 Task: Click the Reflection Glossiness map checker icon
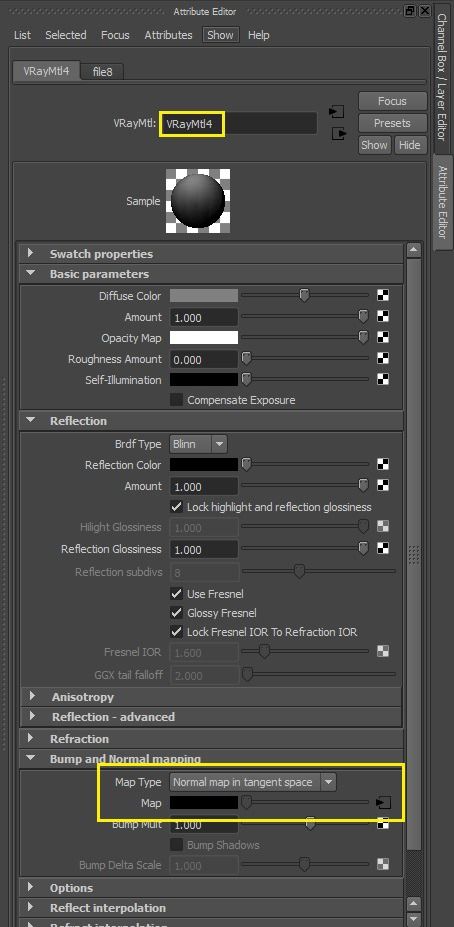383,549
